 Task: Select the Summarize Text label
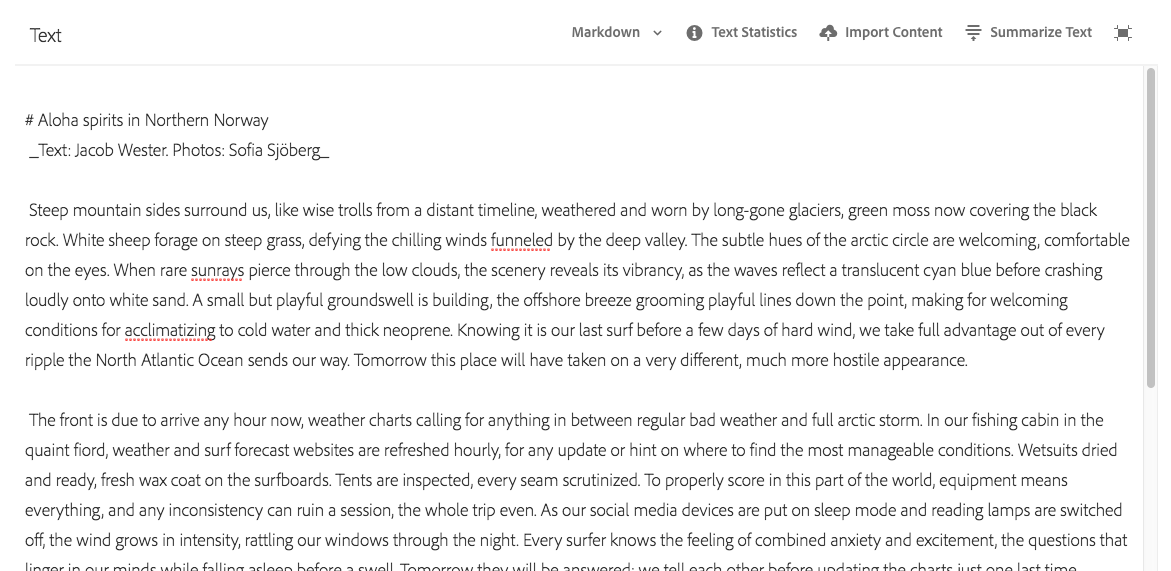(1040, 32)
